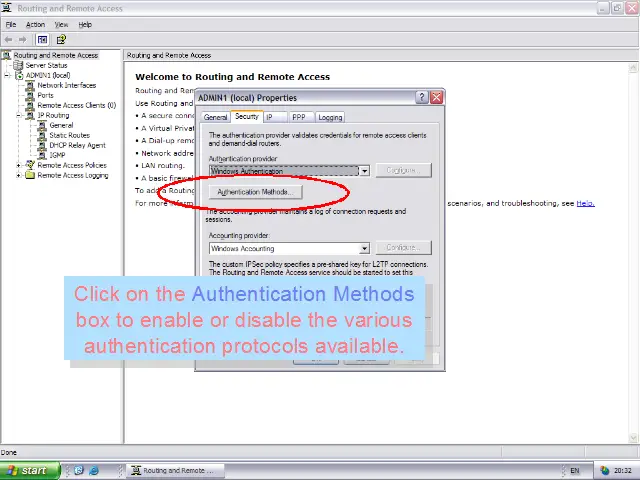Viewport: 640px width, 480px height.
Task: Click the Forward arrow toolbar icon
Action: pyautogui.click(x=22, y=40)
